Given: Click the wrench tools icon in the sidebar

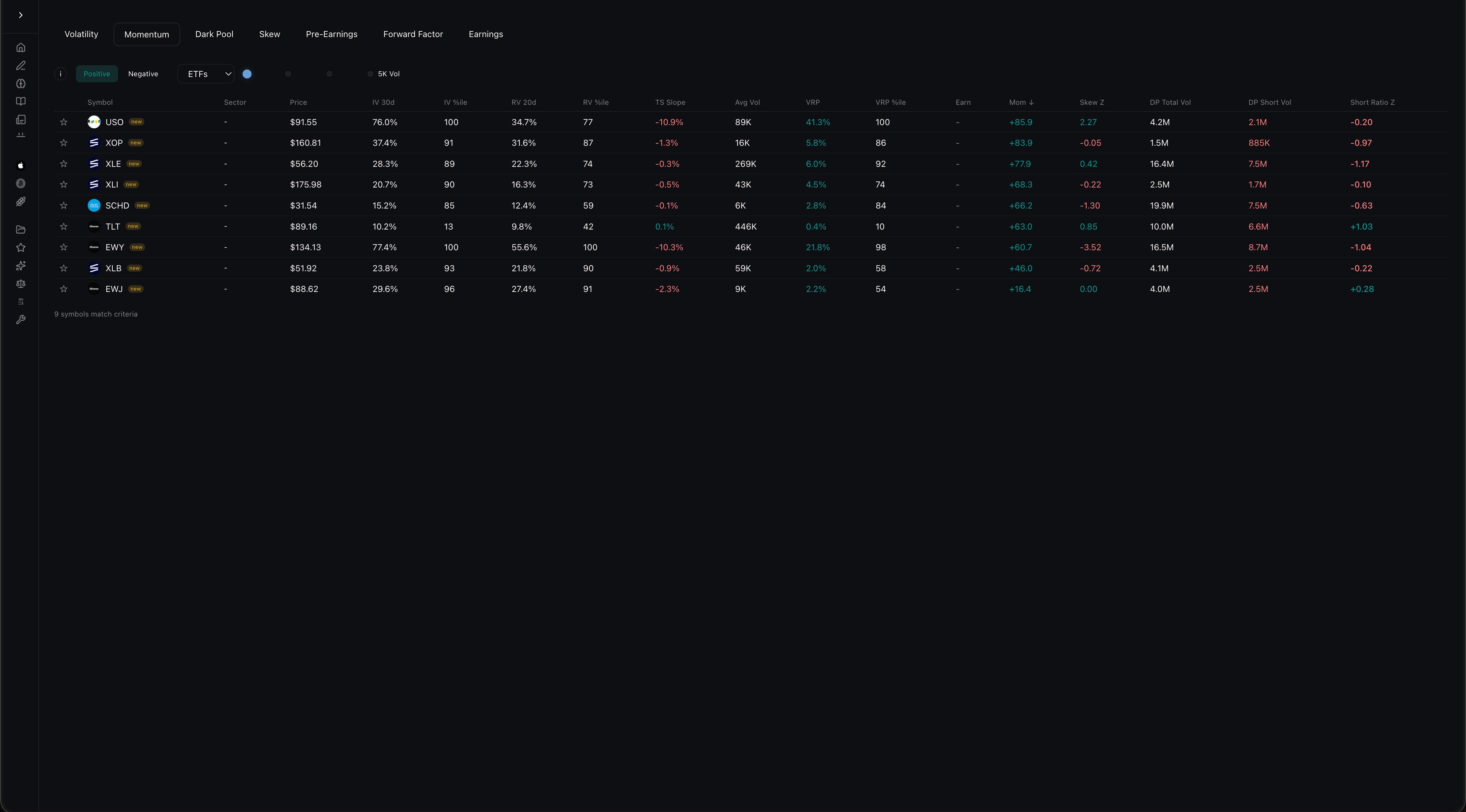Looking at the screenshot, I should tap(20, 320).
